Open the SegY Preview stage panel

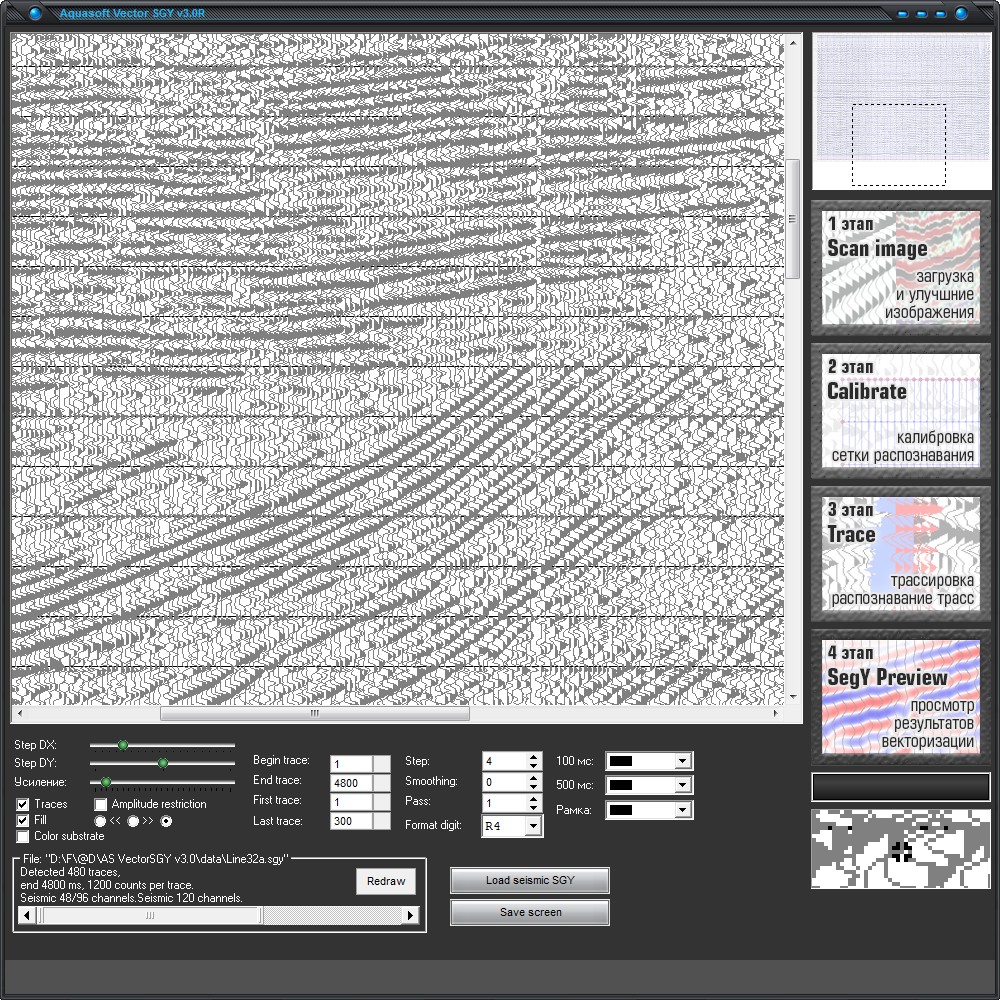(x=900, y=696)
